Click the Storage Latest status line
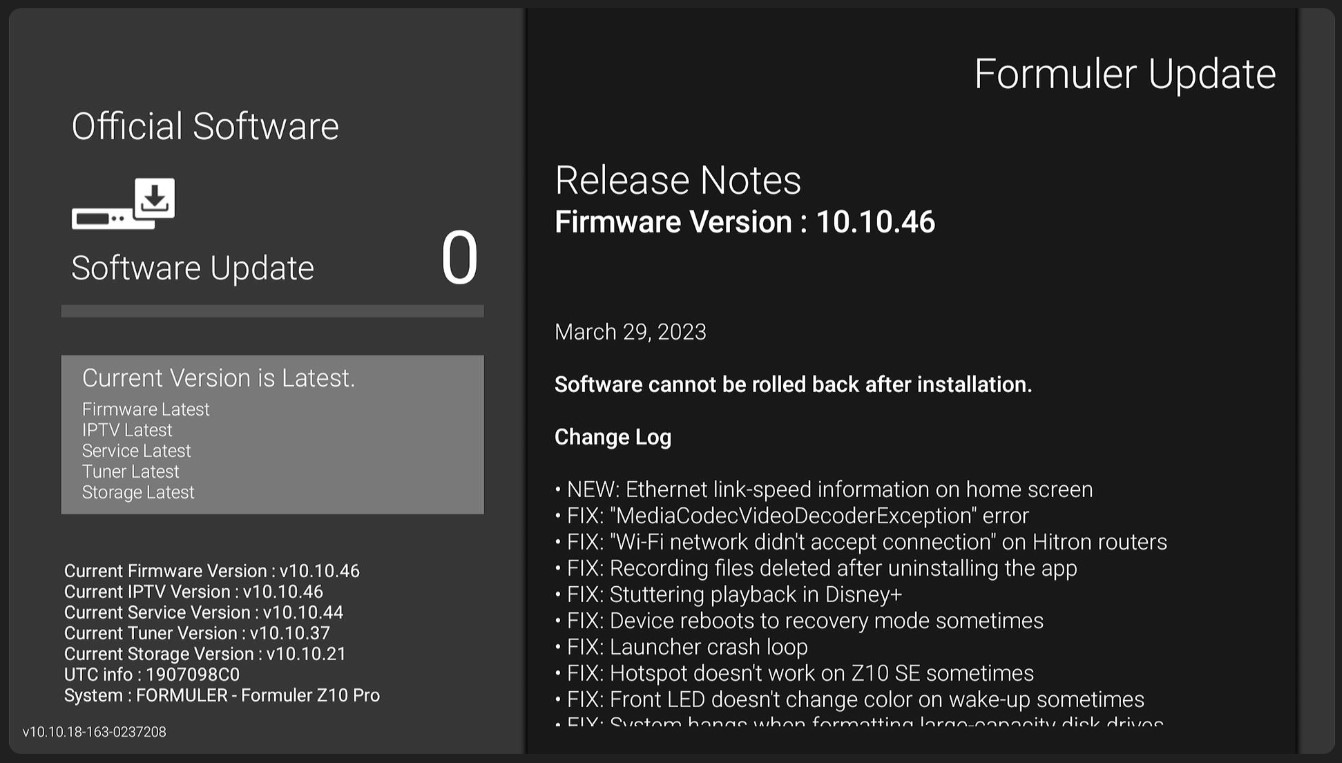The image size is (1342, 763). [x=138, y=493]
